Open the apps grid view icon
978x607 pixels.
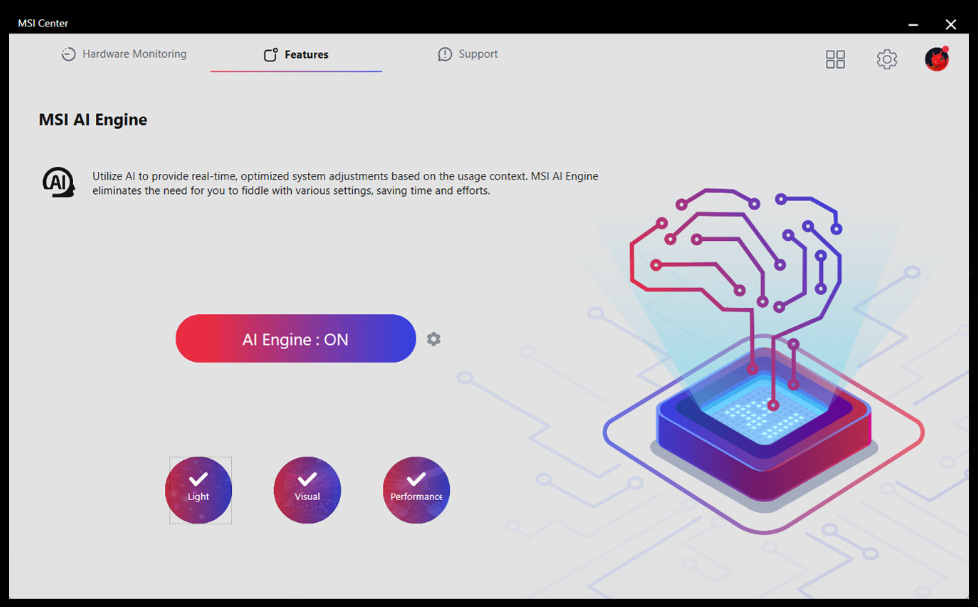tap(835, 59)
